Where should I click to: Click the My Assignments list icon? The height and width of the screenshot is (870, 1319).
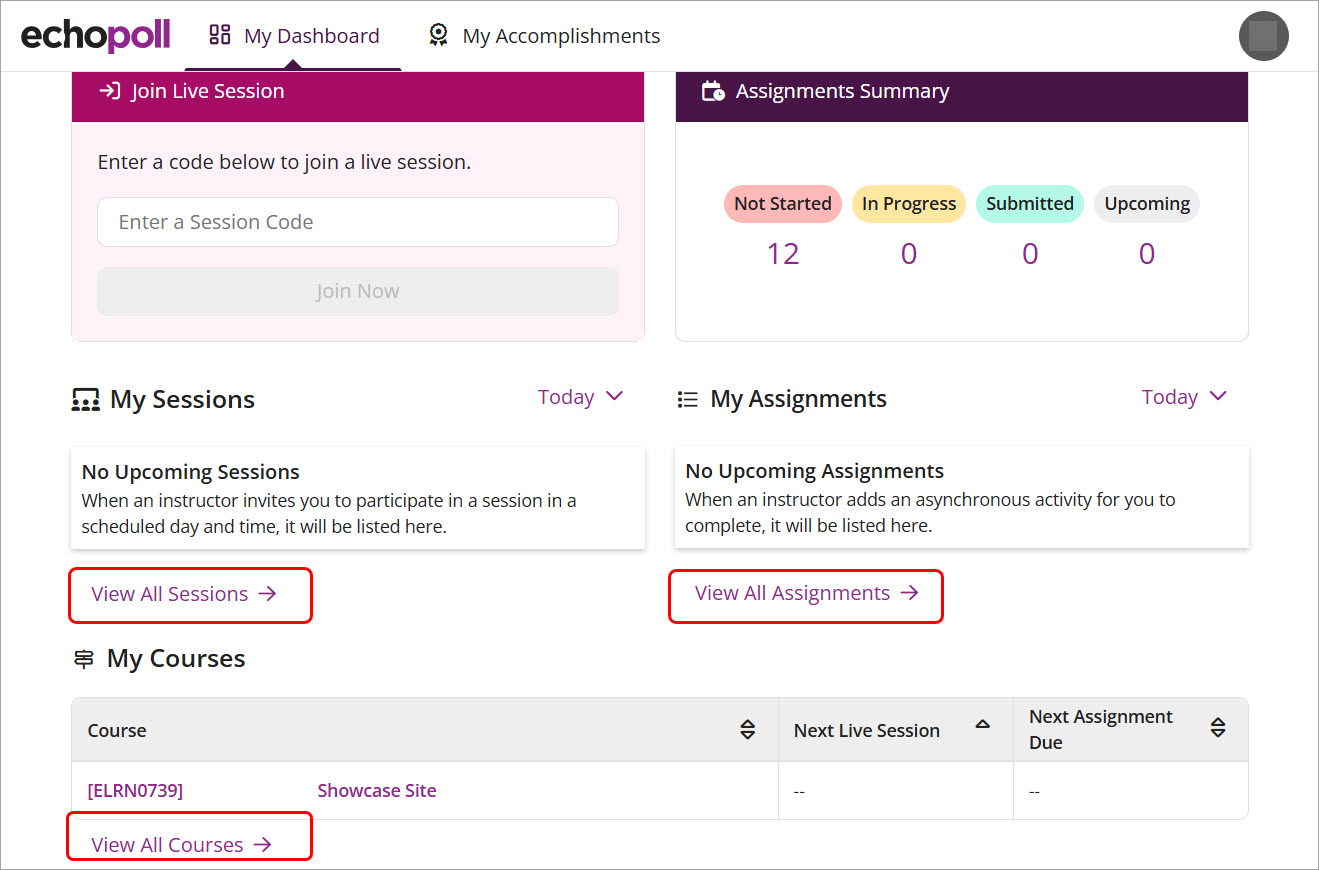click(x=687, y=398)
